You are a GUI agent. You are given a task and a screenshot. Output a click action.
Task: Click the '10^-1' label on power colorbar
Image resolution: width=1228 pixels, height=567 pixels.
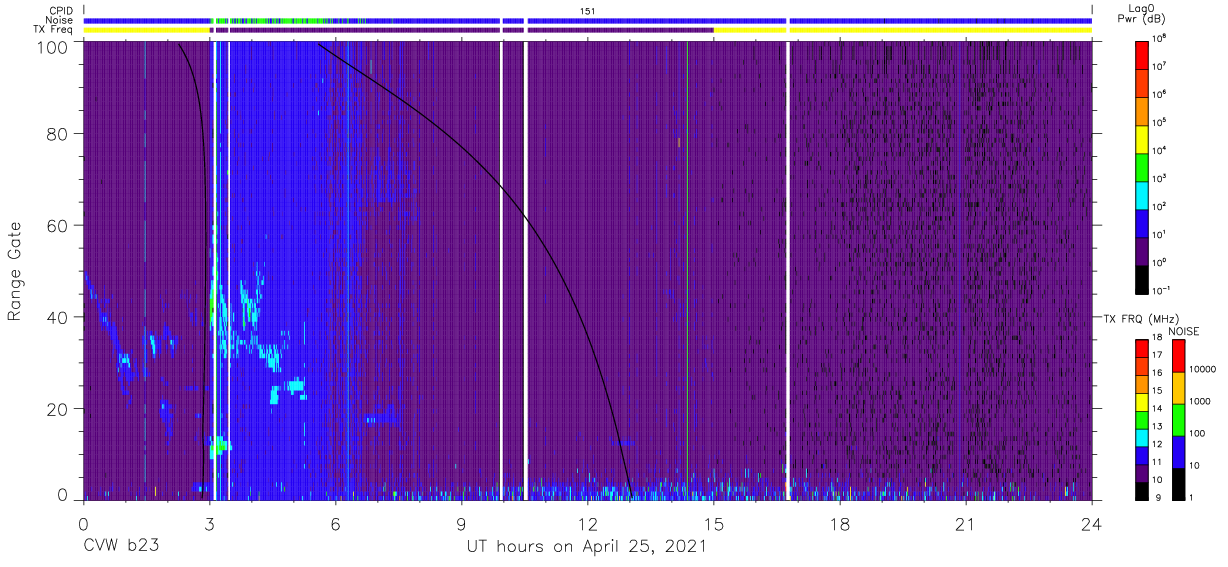click(1161, 290)
